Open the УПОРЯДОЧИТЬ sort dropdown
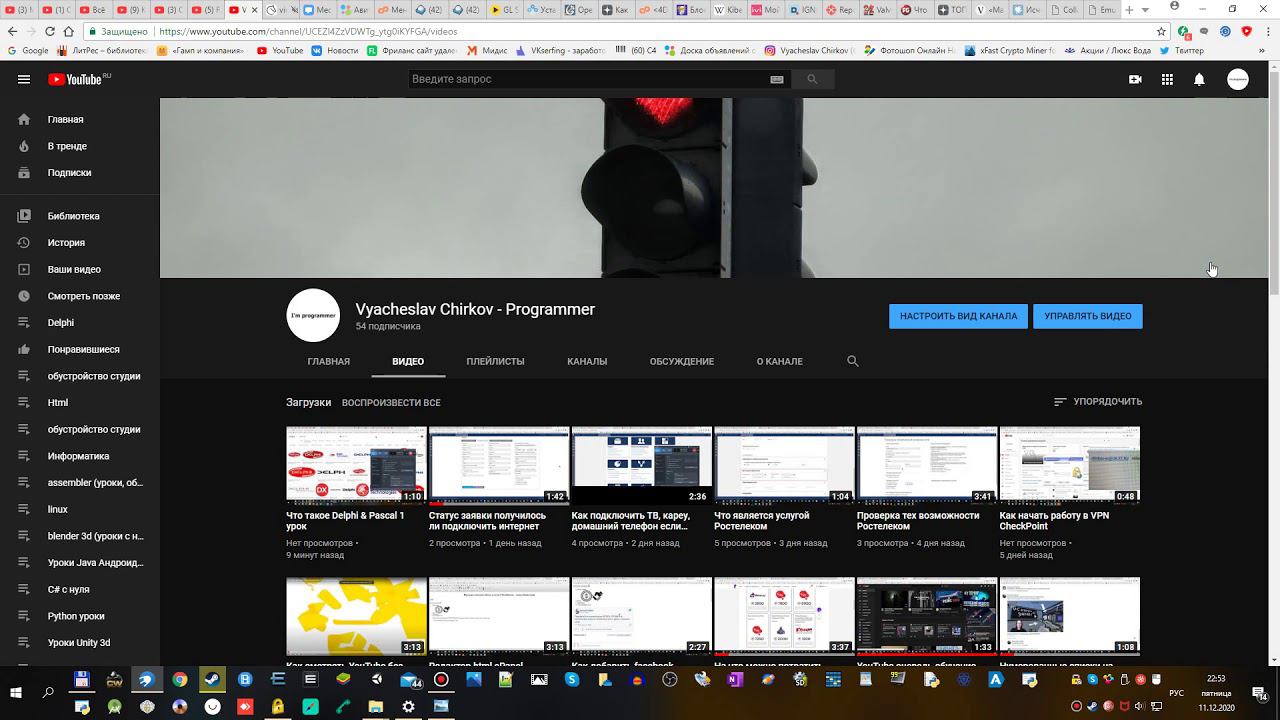The width and height of the screenshot is (1280, 720). coord(1098,402)
